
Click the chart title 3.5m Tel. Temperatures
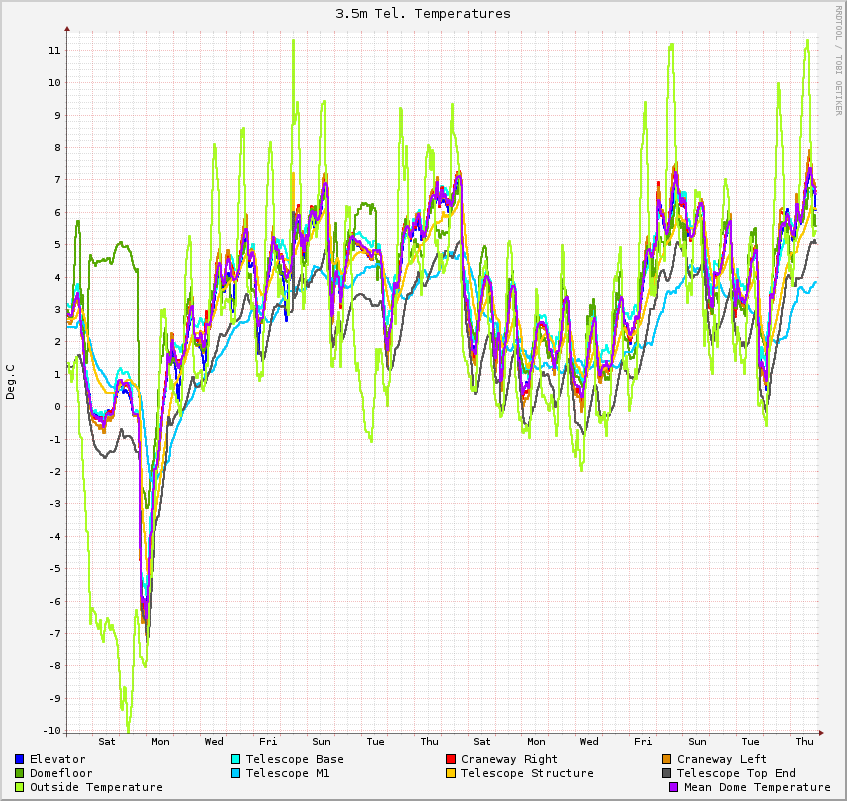tap(423, 14)
